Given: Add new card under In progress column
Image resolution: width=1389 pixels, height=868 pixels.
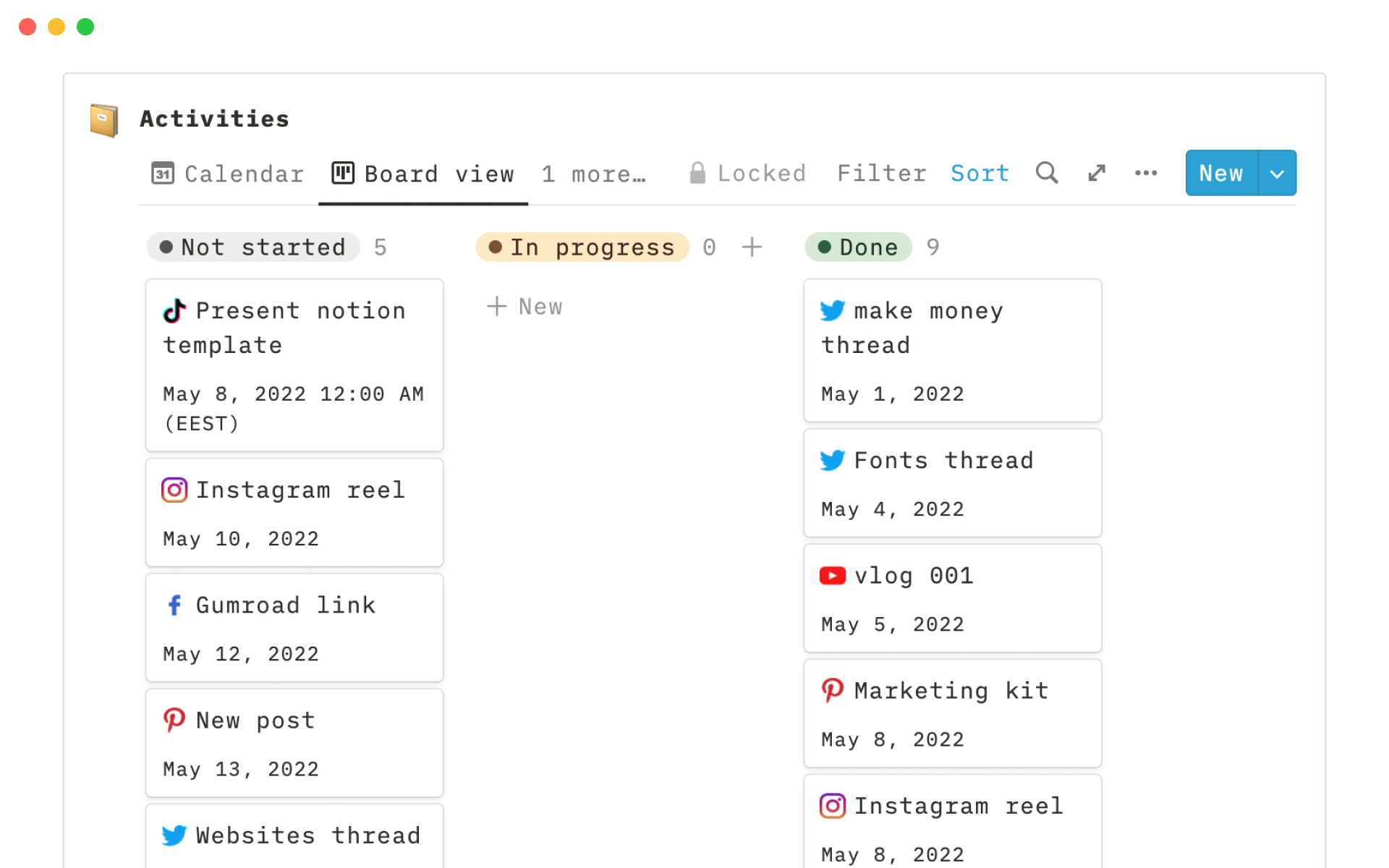Looking at the screenshot, I should point(525,307).
